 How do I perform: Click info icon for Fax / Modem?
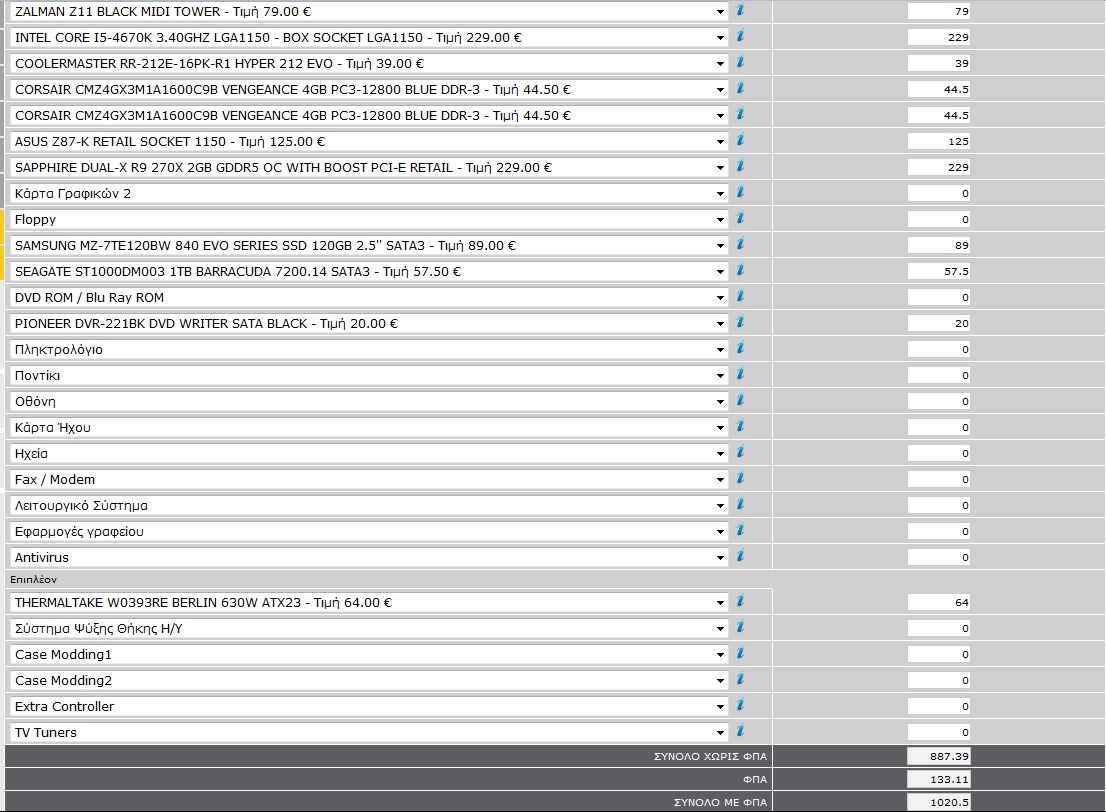(740, 478)
